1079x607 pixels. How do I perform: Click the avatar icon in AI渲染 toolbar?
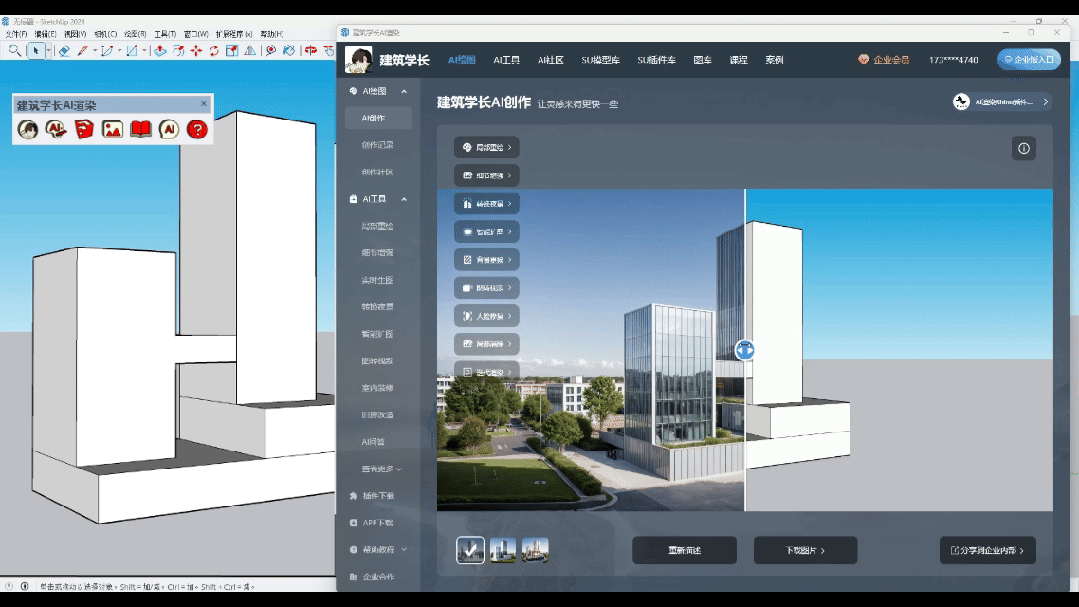[x=28, y=129]
